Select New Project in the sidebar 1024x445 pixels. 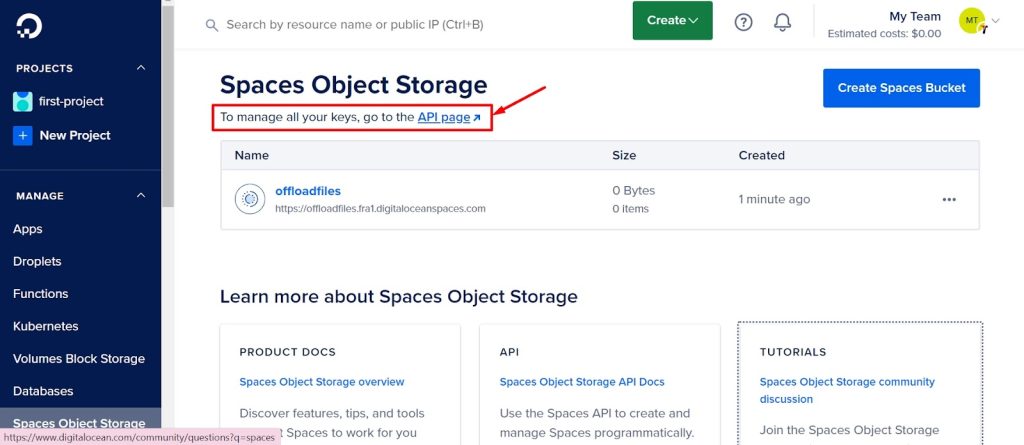[x=75, y=135]
